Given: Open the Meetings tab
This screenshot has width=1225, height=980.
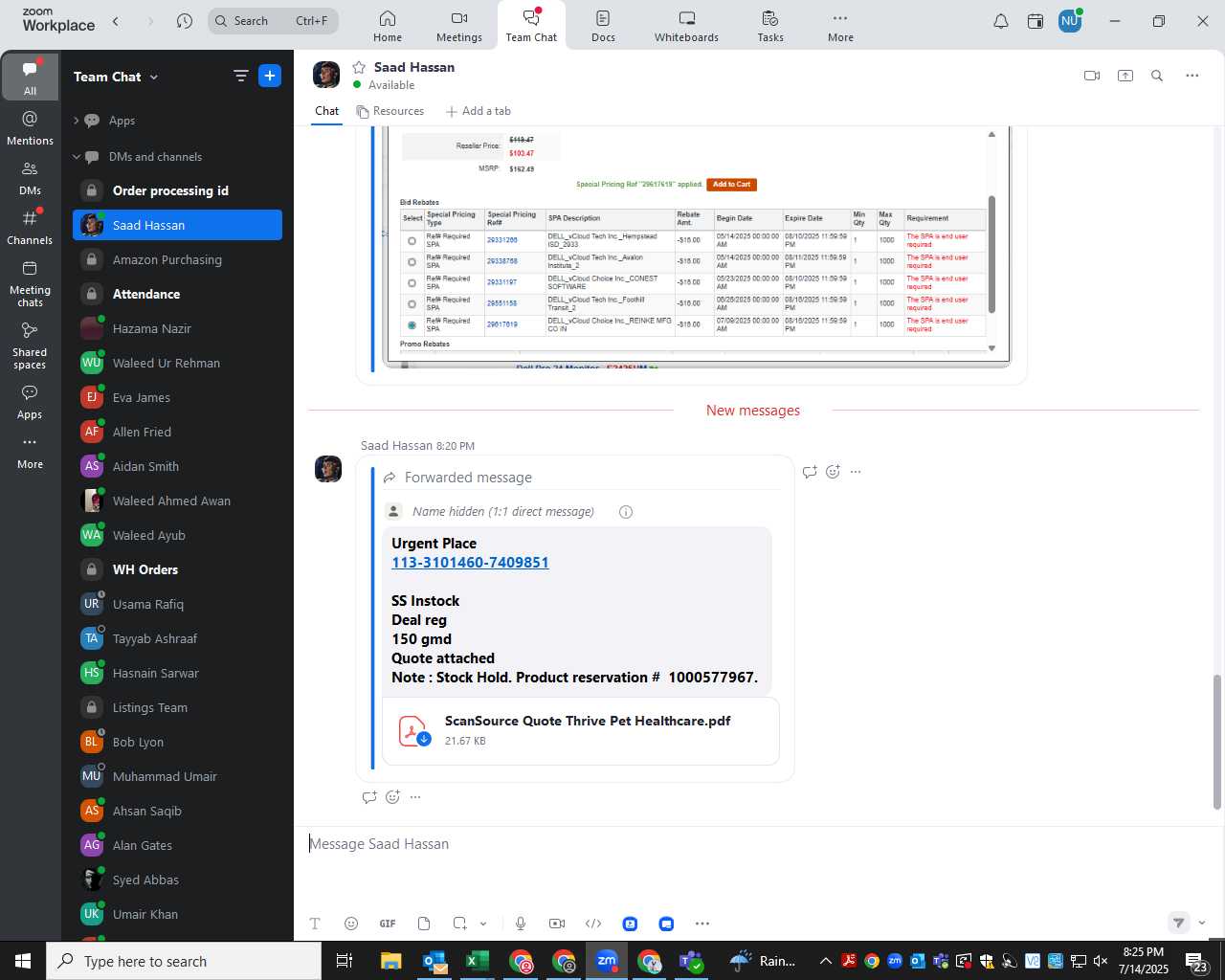Looking at the screenshot, I should pyautogui.click(x=459, y=26).
